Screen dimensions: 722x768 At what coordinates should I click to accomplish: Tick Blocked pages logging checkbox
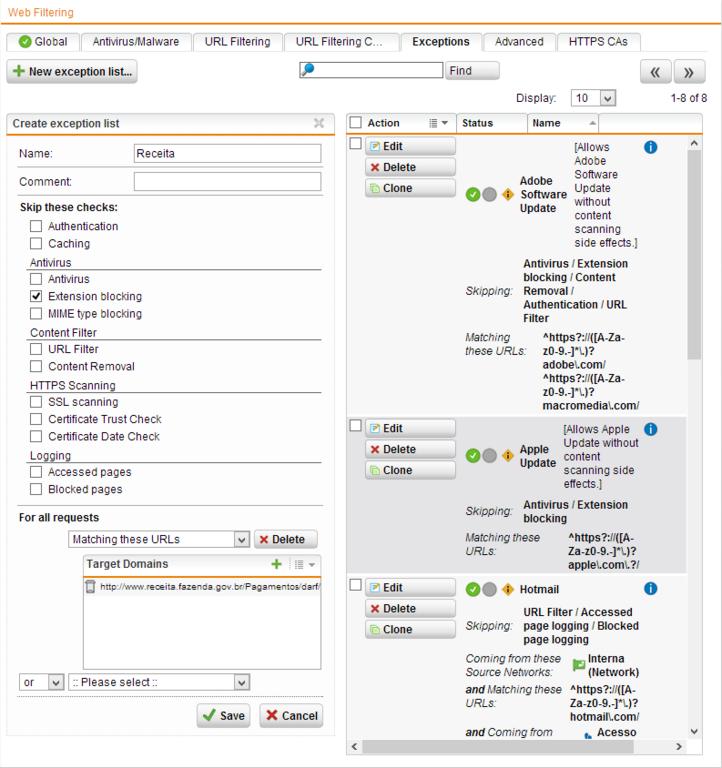[36, 489]
